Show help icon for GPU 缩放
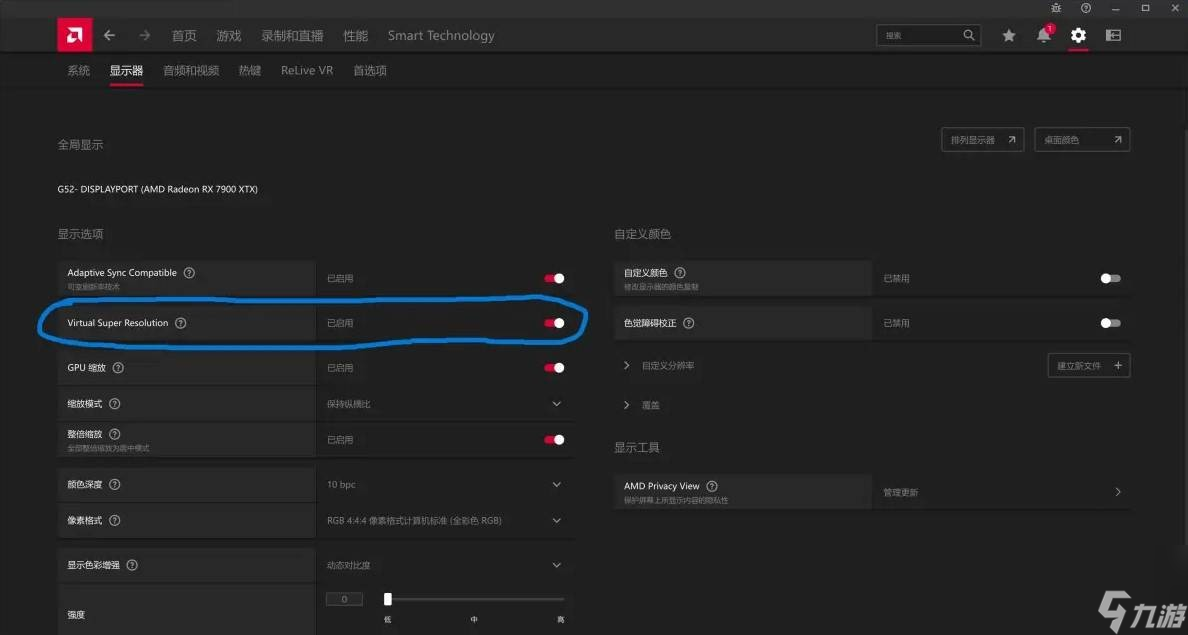 [x=118, y=368]
